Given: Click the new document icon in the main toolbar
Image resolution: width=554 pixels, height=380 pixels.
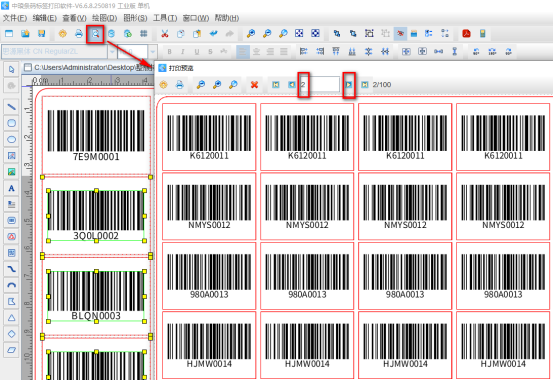Looking at the screenshot, I should pos(9,34).
